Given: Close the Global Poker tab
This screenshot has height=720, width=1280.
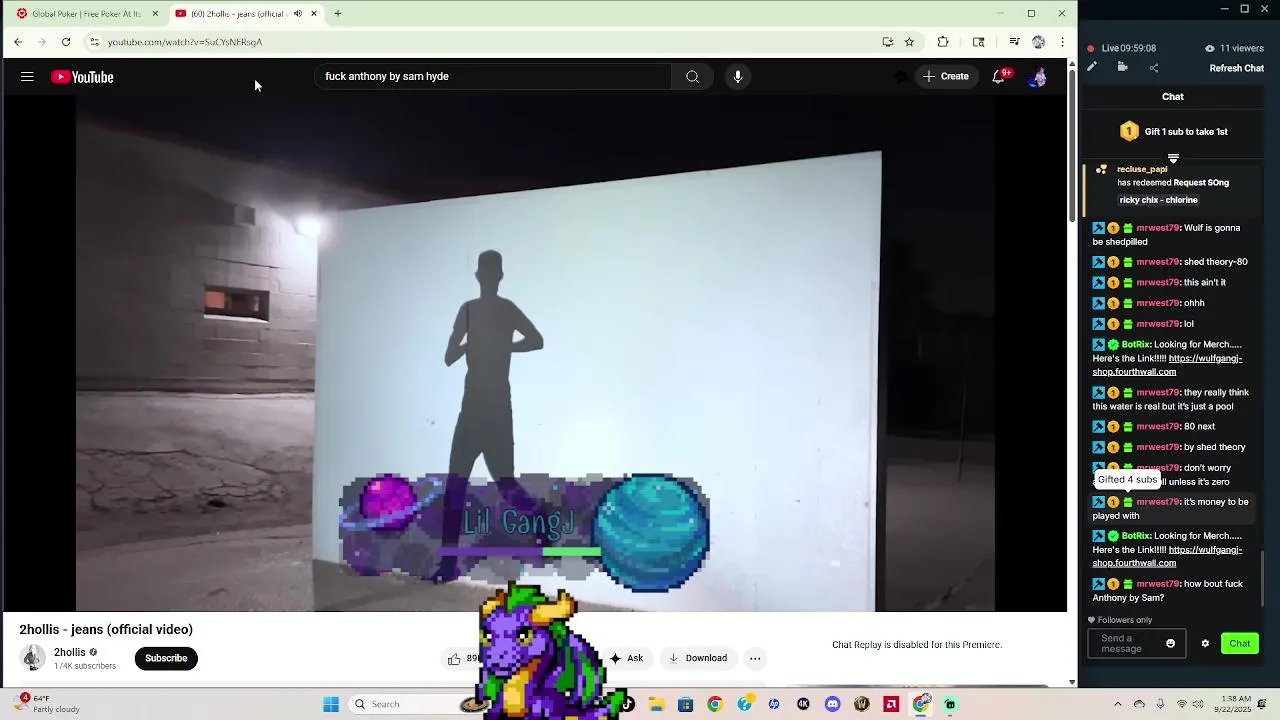Looking at the screenshot, I should point(155,14).
